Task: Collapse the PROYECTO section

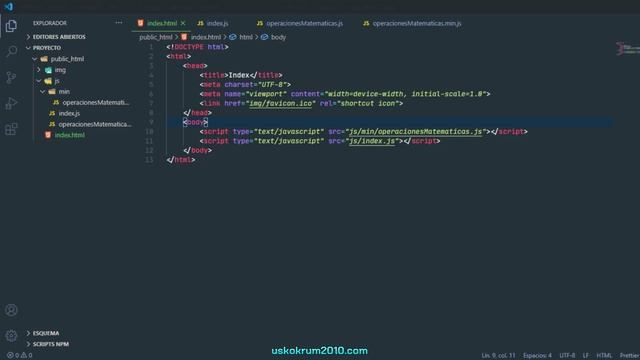Action: 47,48
